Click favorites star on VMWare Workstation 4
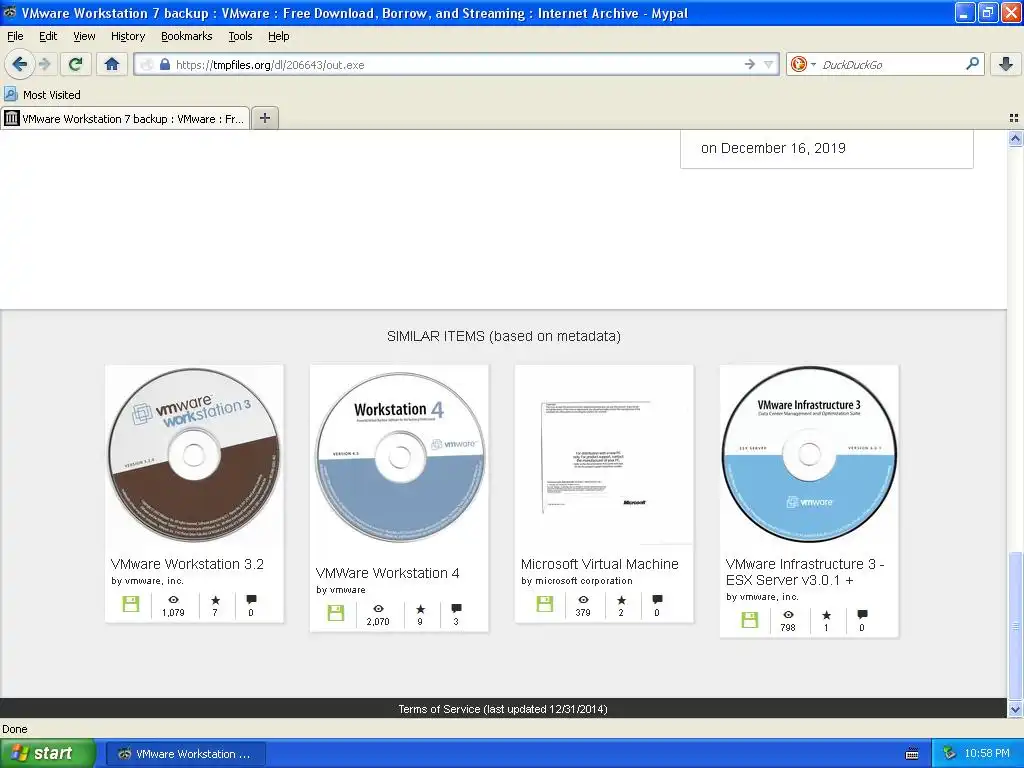Viewport: 1024px width, 768px height. 421,609
